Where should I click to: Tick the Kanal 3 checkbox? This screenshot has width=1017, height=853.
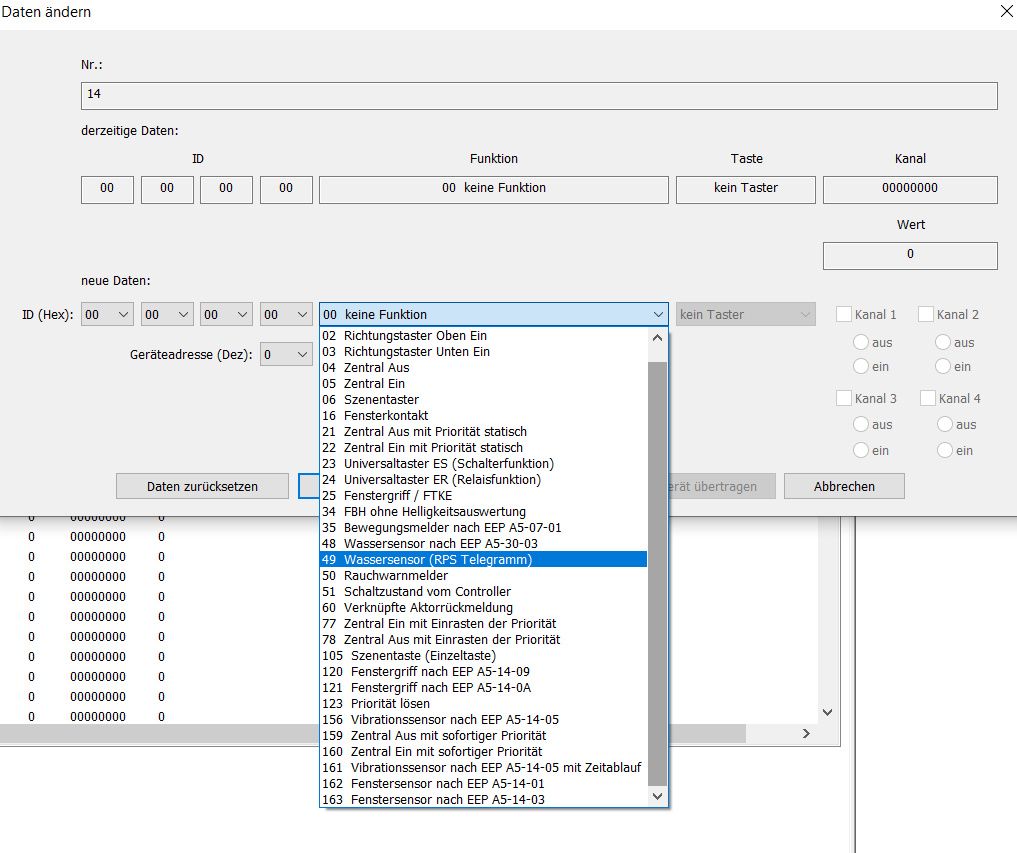pyautogui.click(x=844, y=399)
